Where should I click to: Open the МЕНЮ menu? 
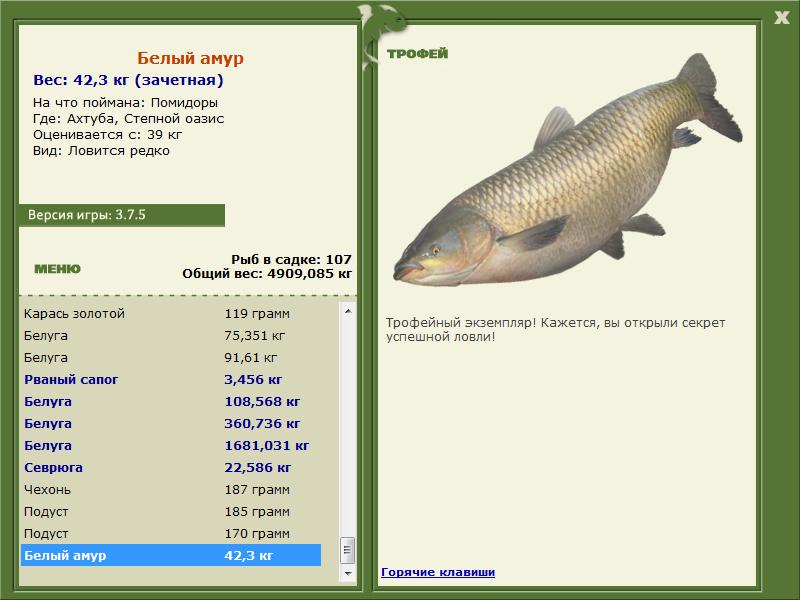(57, 269)
